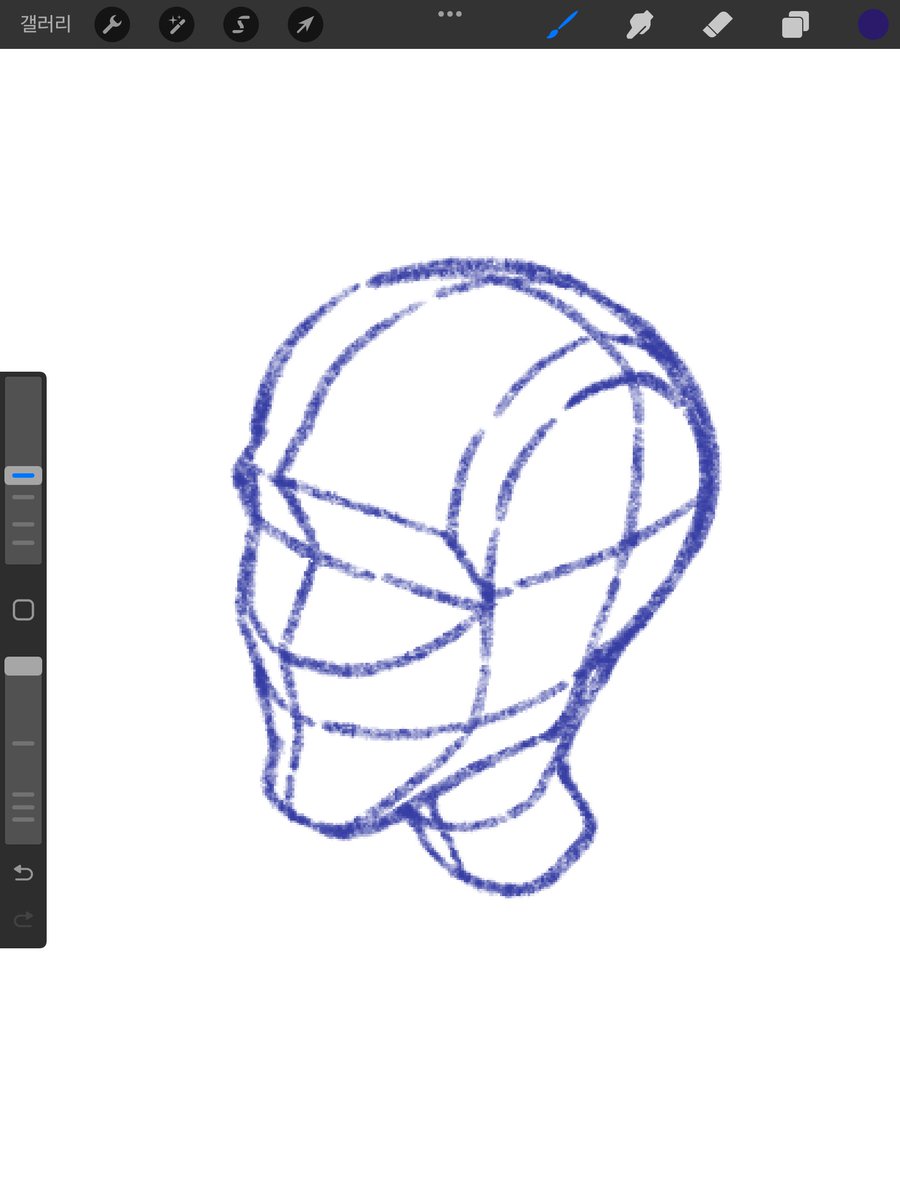Activate the Selection S-shaped tool
The width and height of the screenshot is (900, 1200).
point(240,24)
